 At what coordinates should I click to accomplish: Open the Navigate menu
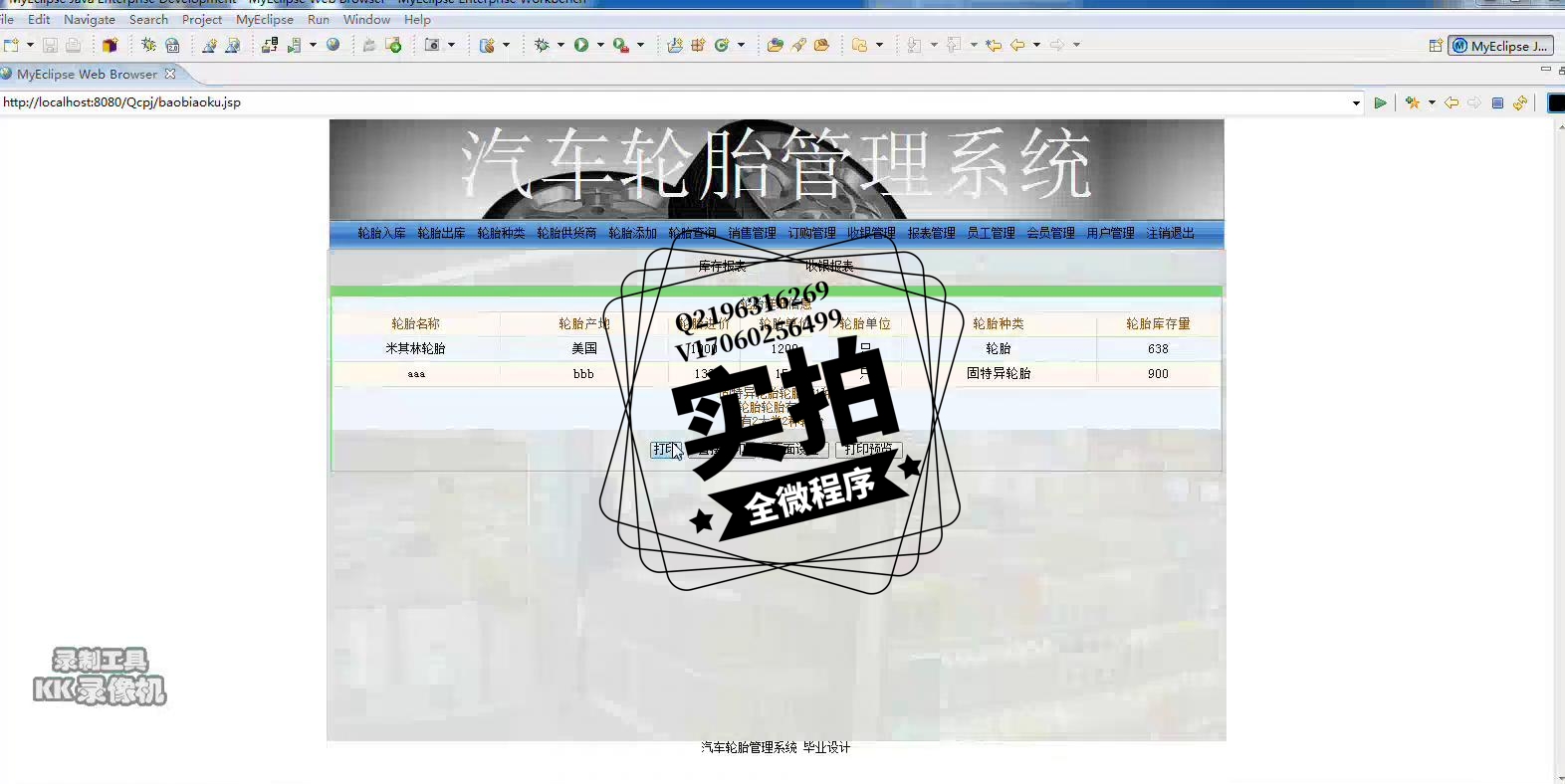tap(90, 19)
